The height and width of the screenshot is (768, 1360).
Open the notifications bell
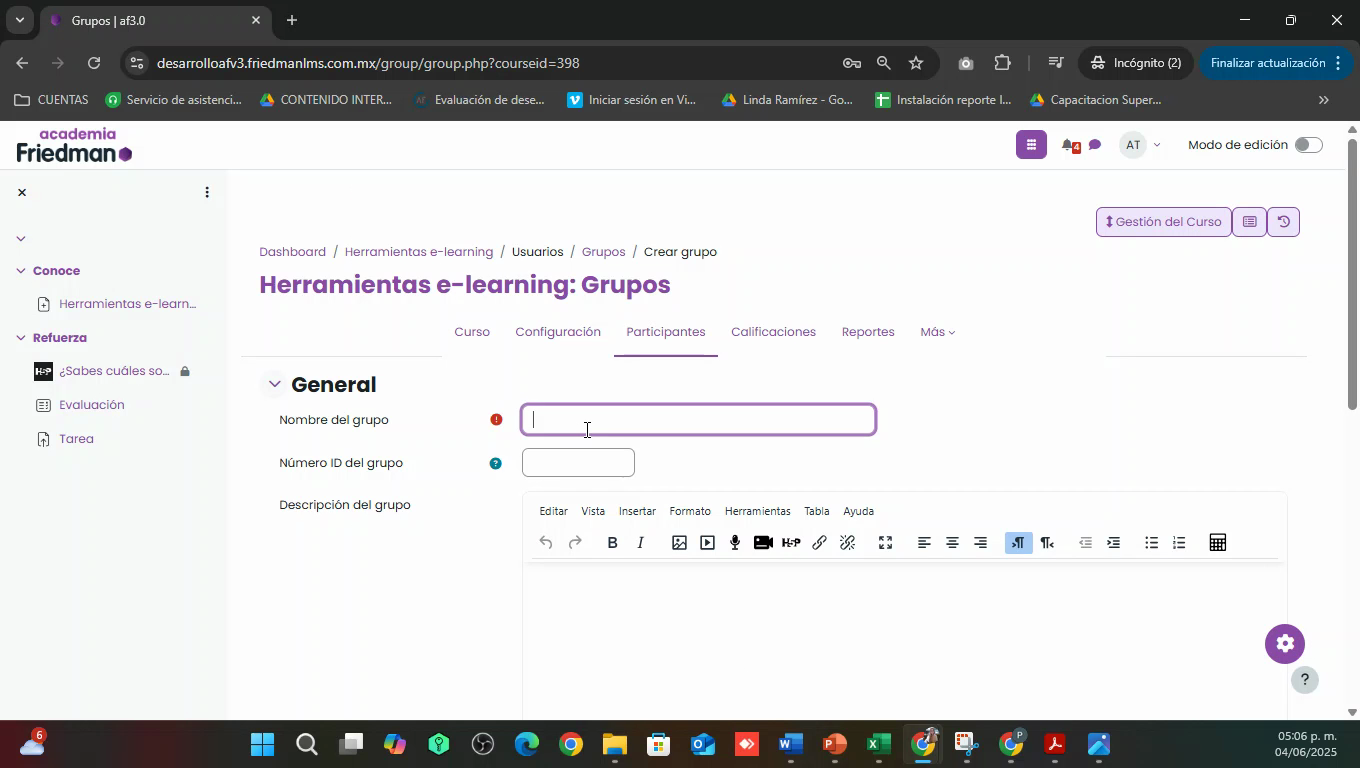[x=1069, y=146]
